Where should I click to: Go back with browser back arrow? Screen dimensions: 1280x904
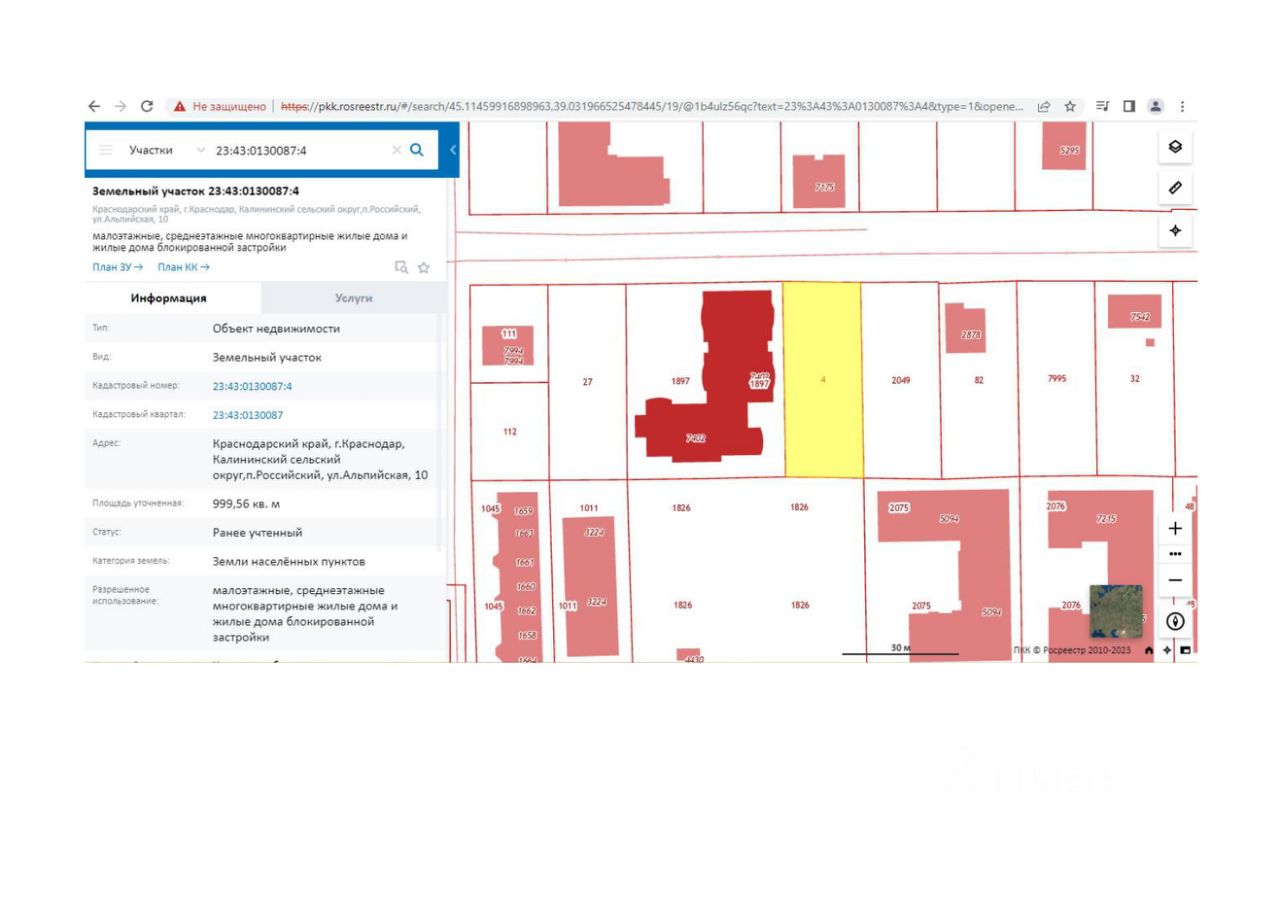(x=94, y=106)
